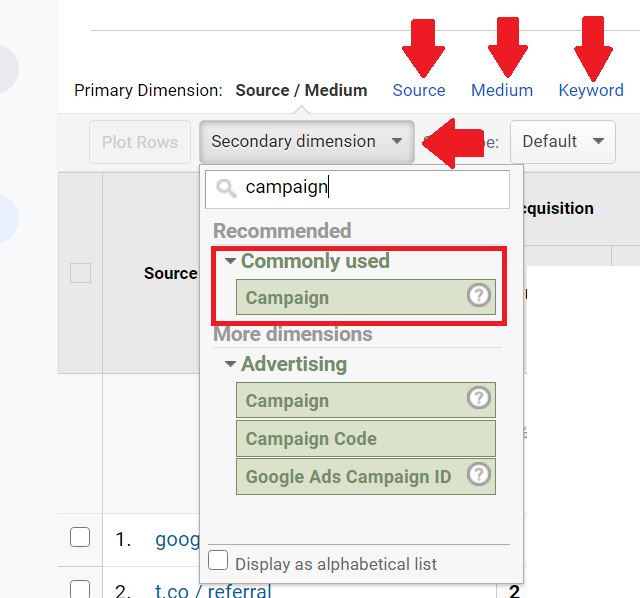Viewport: 640px width, 598px height.
Task: Switch primary dimension to Medium
Action: (502, 90)
